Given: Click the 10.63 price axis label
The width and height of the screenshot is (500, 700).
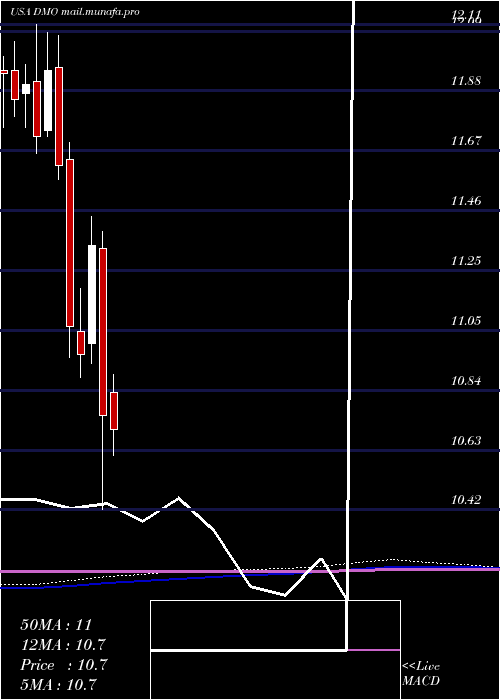Looking at the screenshot, I should [466, 441].
